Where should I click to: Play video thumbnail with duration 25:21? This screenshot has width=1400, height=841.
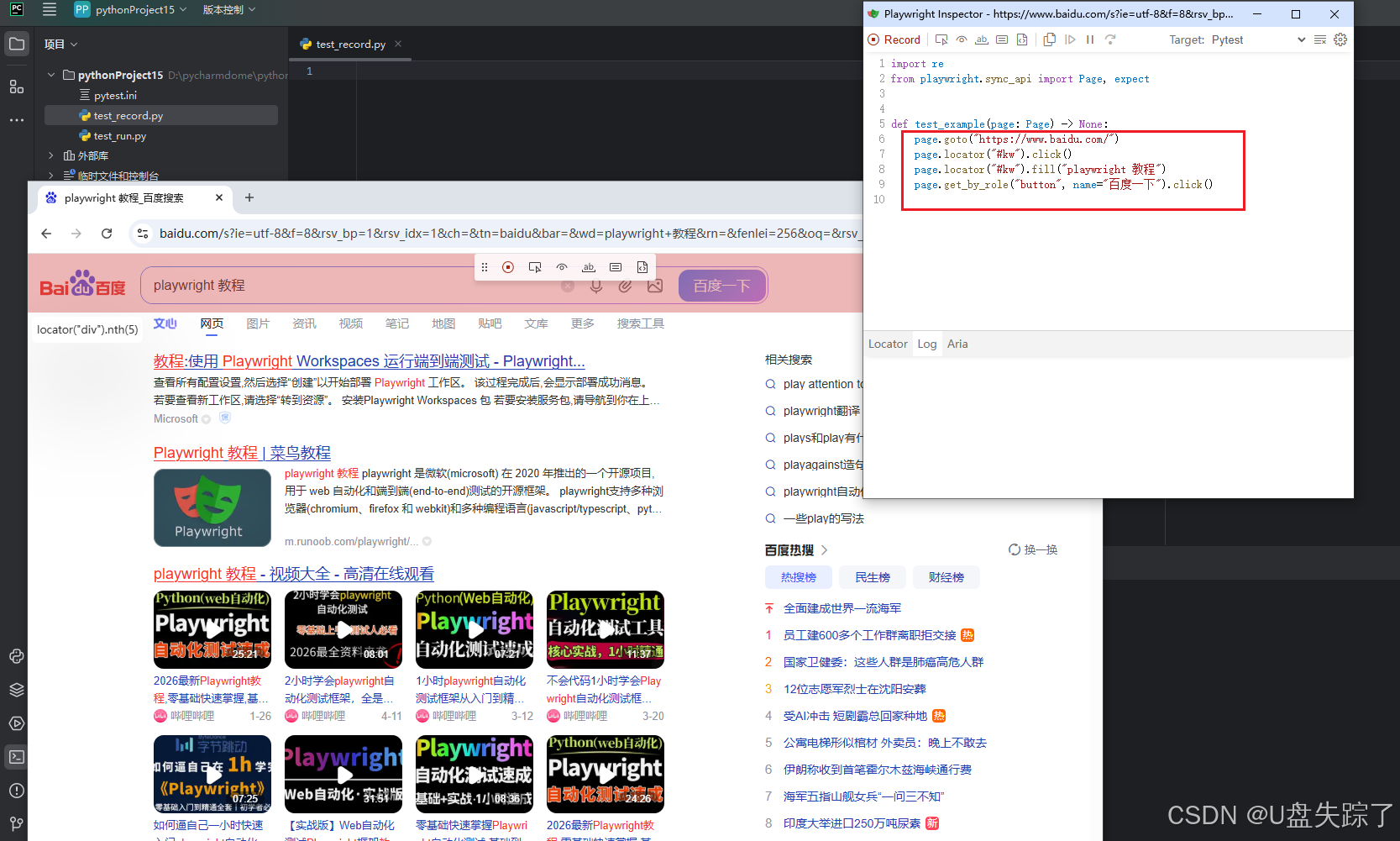[x=212, y=629]
